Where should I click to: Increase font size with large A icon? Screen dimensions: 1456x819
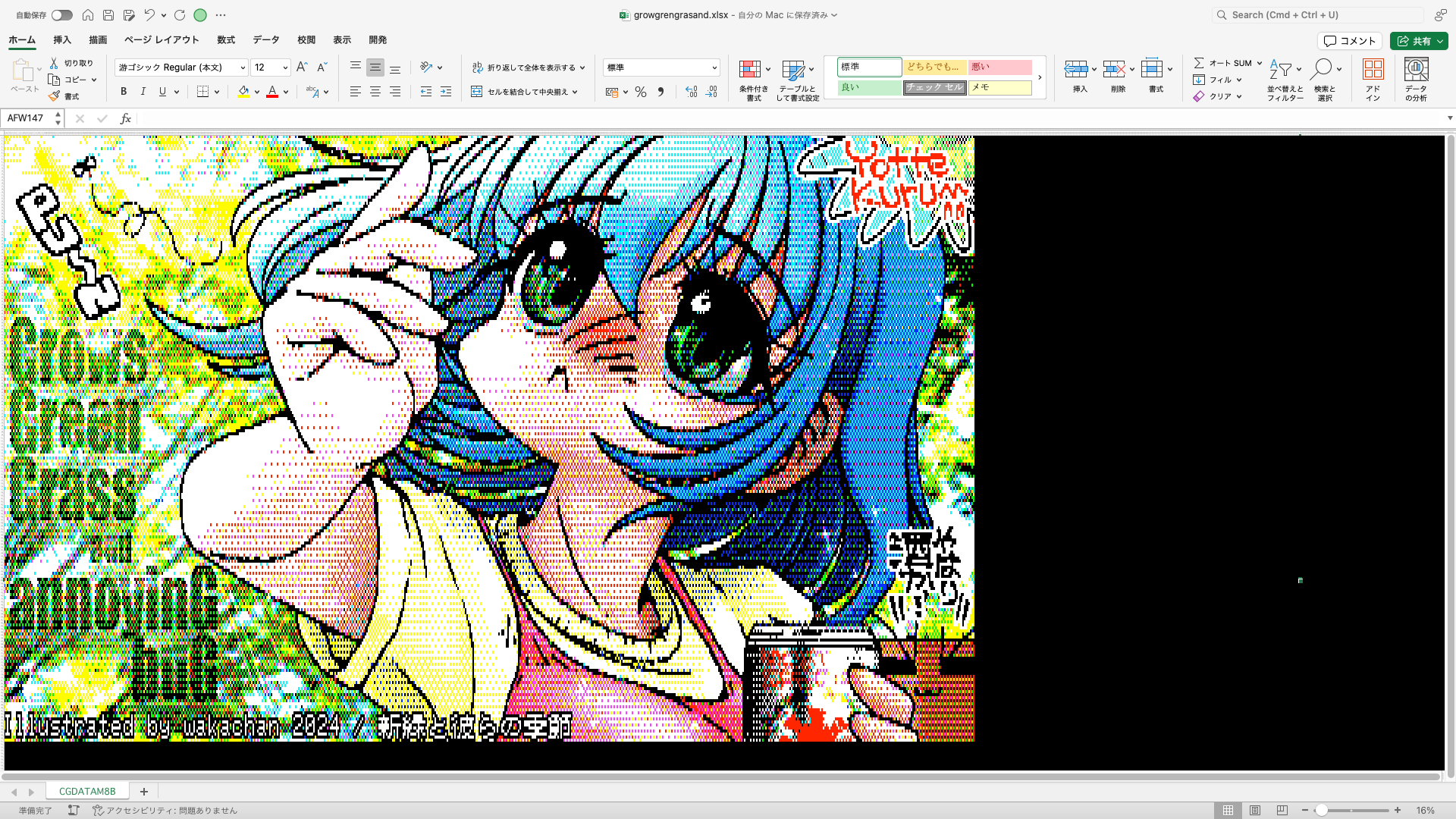tap(302, 67)
